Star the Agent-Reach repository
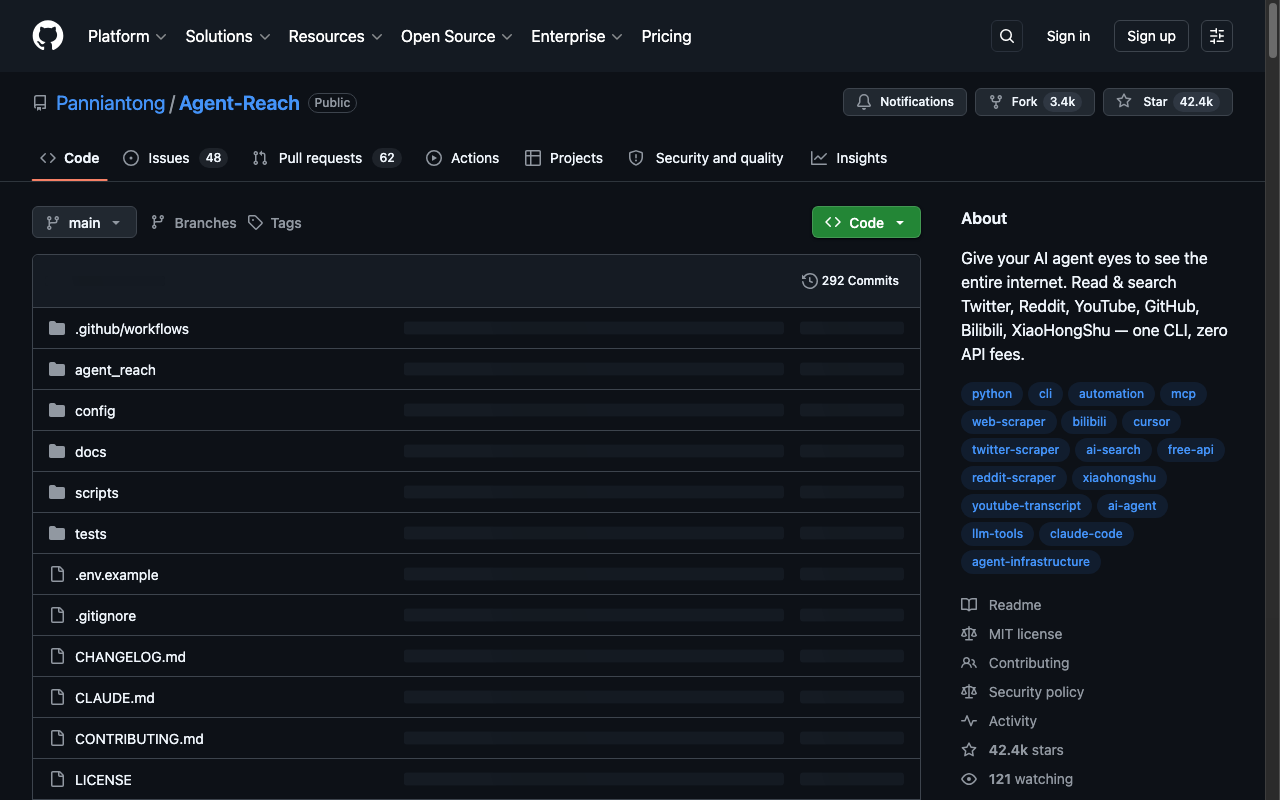 click(1167, 102)
